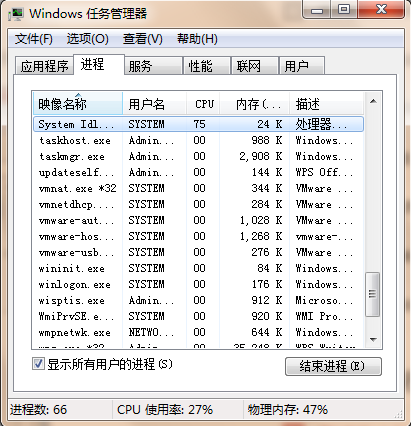
Task: Click Microso... description cell
Action: pyautogui.click(x=324, y=300)
